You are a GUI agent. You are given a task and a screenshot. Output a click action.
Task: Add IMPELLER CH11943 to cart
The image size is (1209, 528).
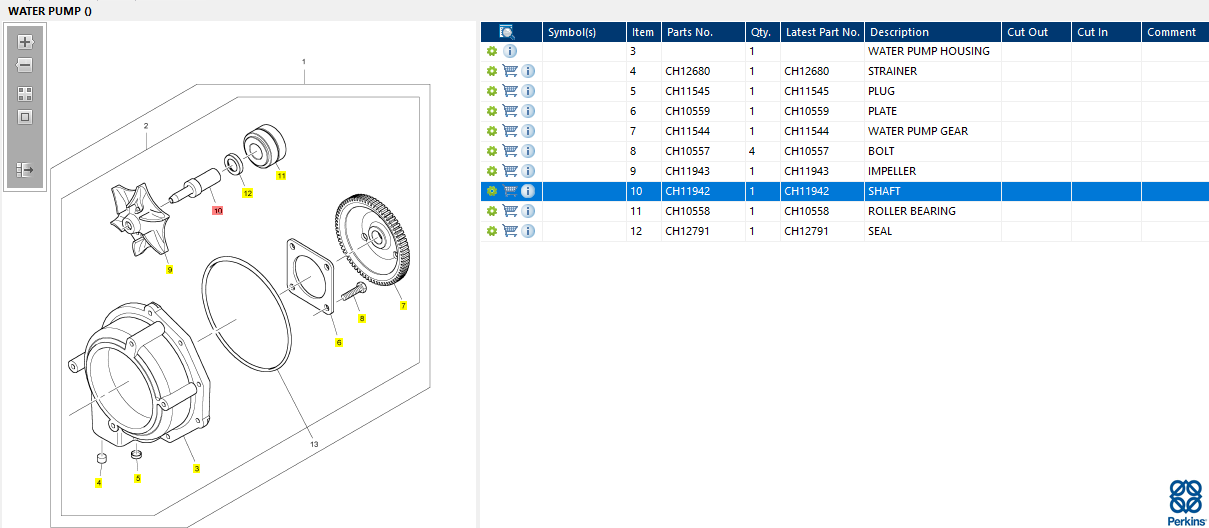pos(510,171)
